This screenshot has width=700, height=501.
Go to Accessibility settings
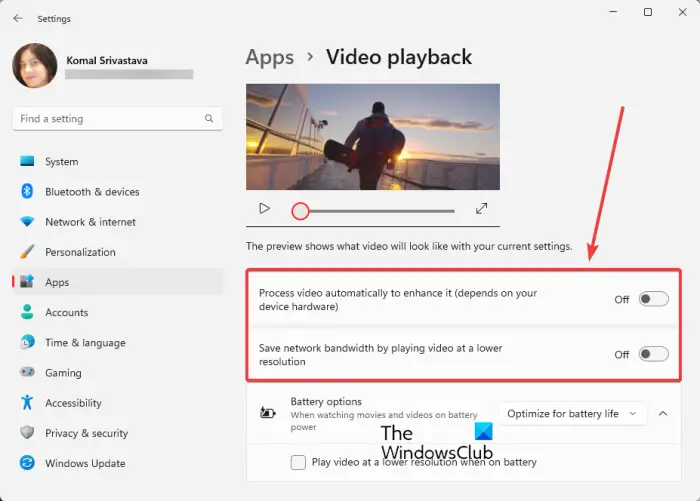point(118,403)
